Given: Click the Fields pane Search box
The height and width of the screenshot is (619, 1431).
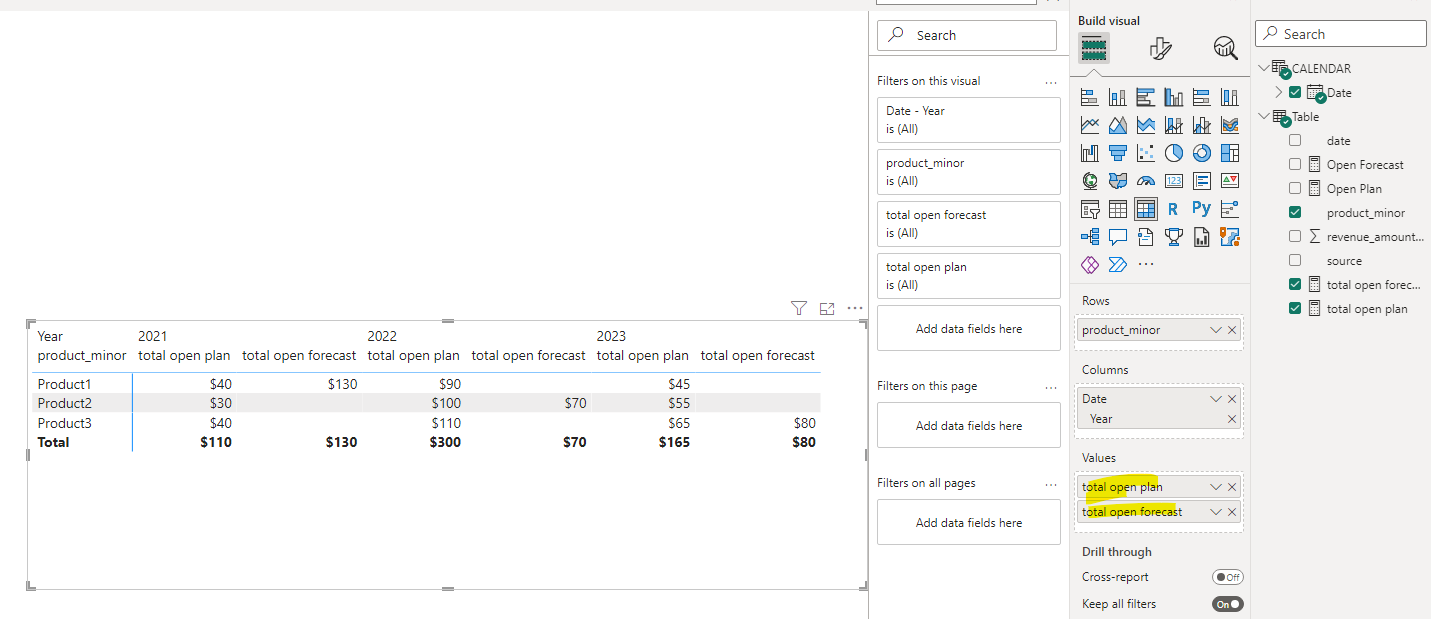Looking at the screenshot, I should [1341, 34].
